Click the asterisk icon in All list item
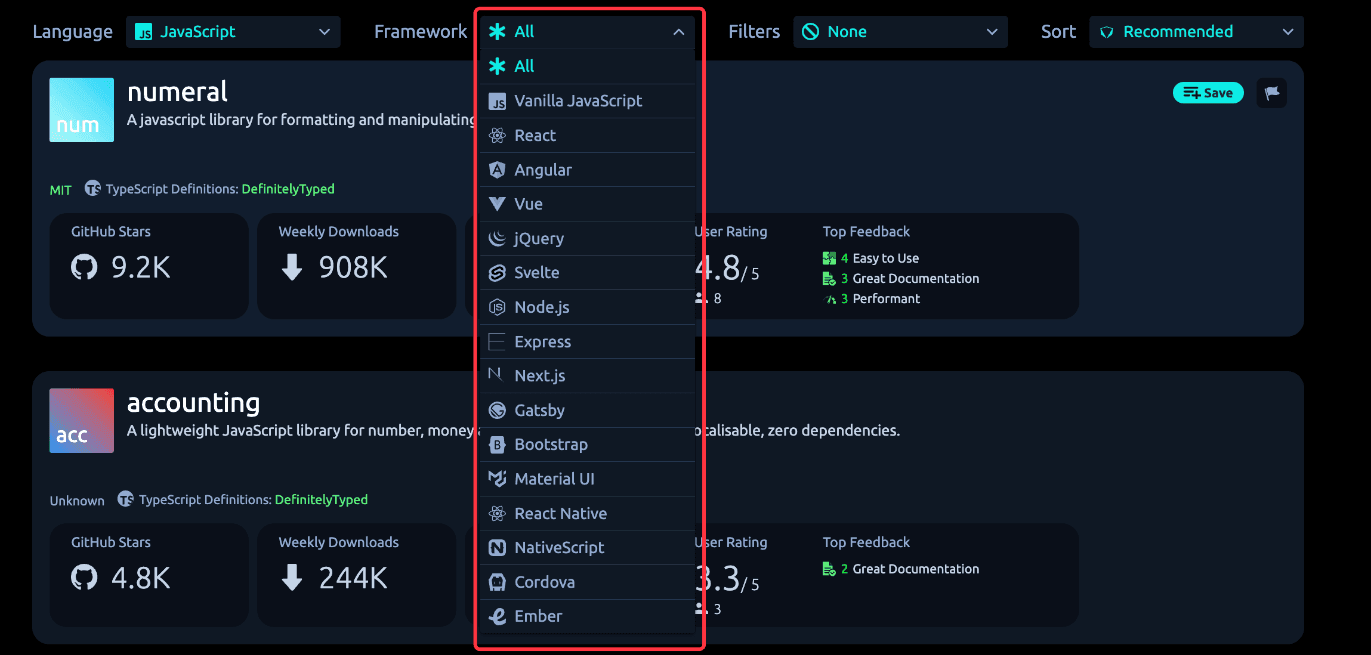The image size is (1371, 655). 497,66
